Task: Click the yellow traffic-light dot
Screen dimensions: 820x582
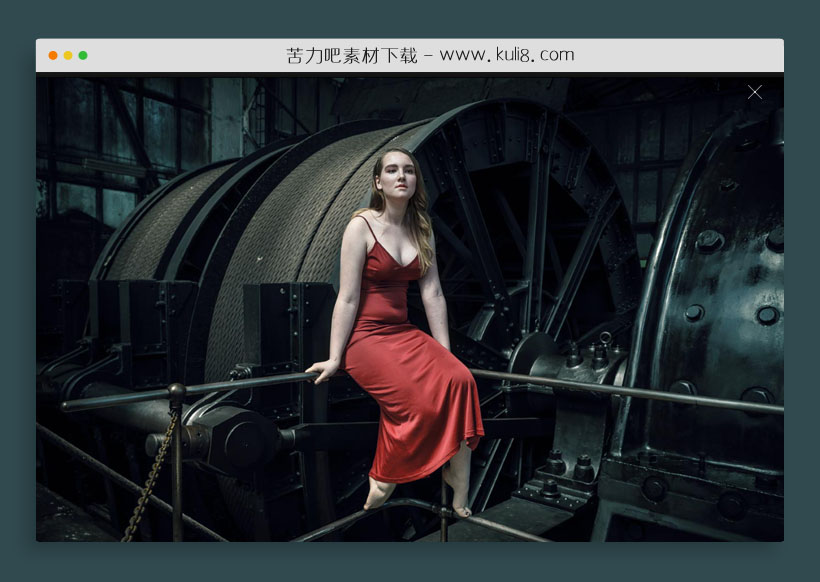Action: point(68,55)
